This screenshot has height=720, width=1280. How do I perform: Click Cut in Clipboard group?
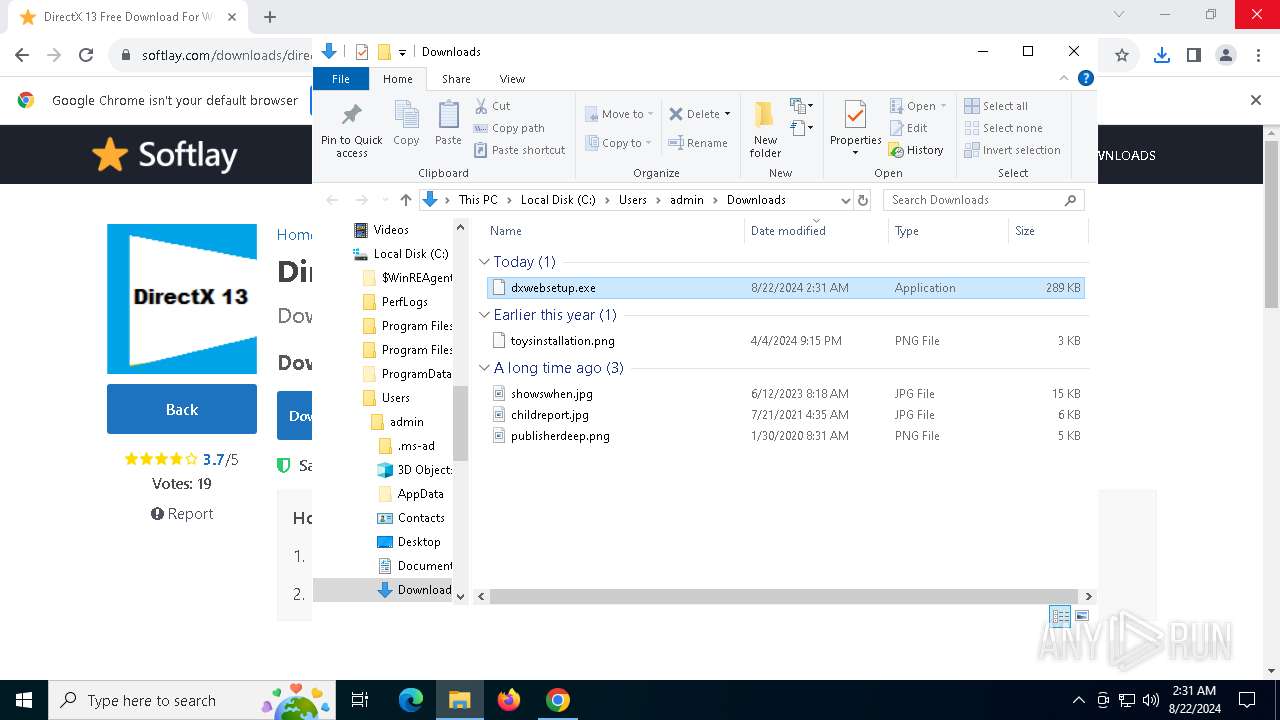point(492,106)
